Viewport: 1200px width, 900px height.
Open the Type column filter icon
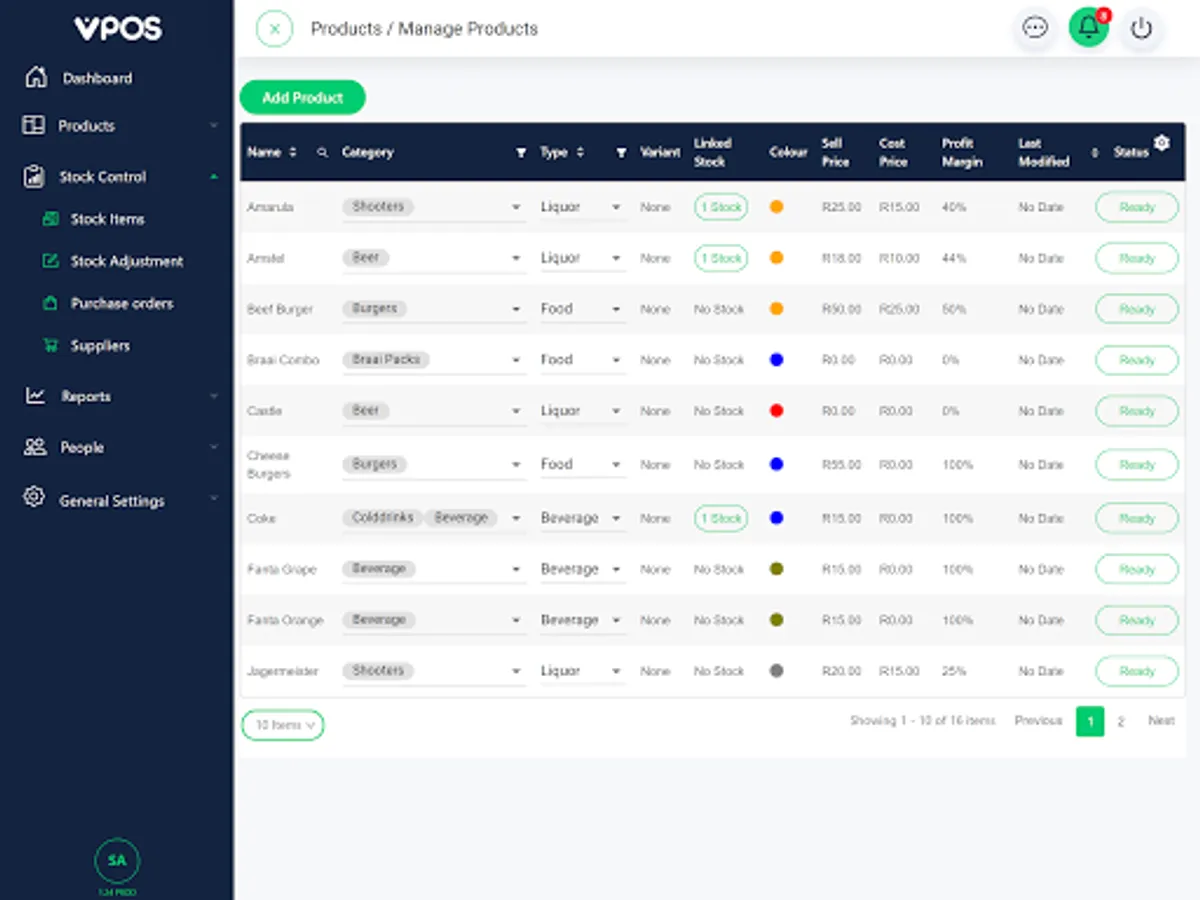[x=621, y=153]
